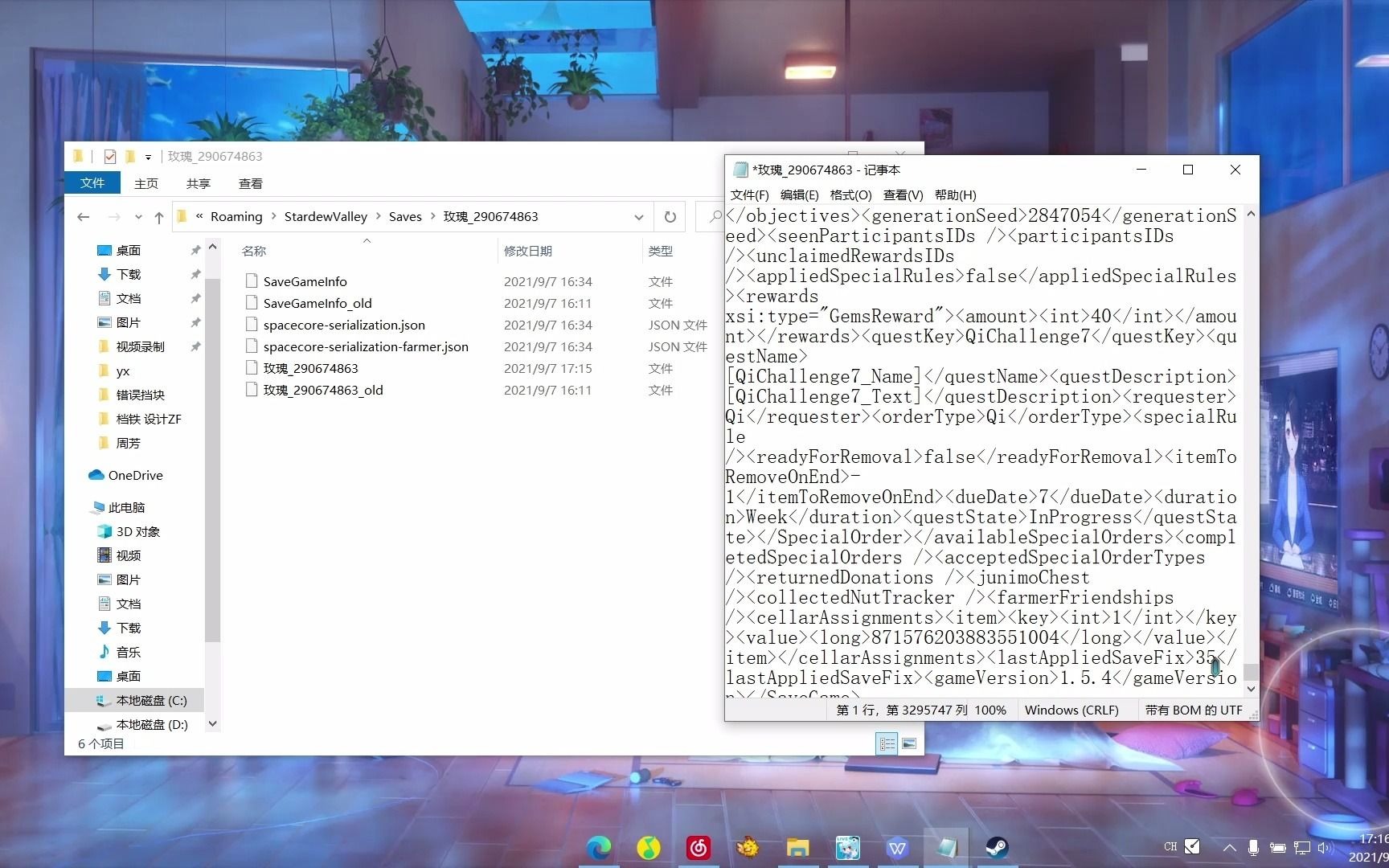Go up one folder level in Explorer

pyautogui.click(x=159, y=217)
